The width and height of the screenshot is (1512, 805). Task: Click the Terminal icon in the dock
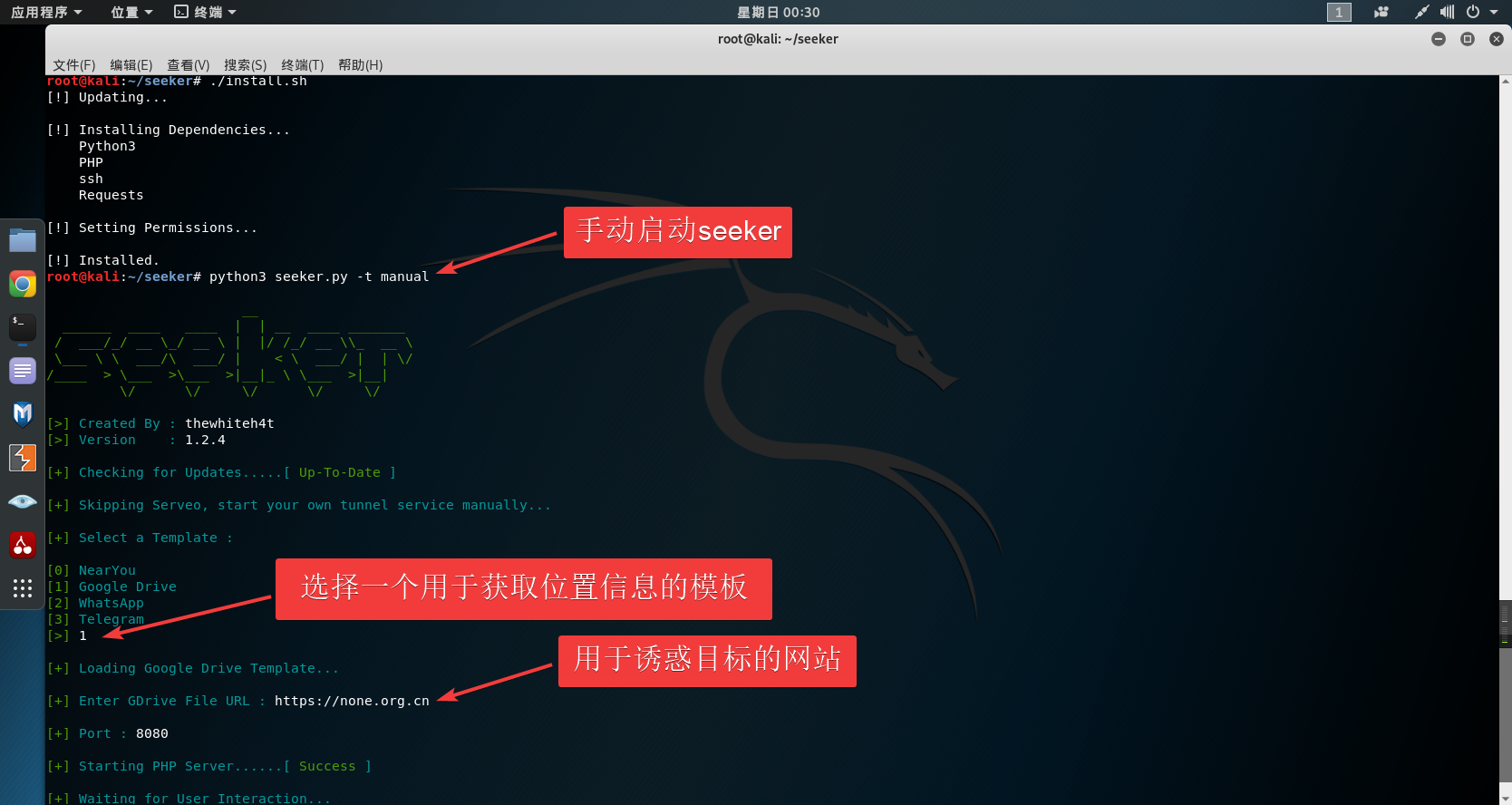pyautogui.click(x=23, y=327)
